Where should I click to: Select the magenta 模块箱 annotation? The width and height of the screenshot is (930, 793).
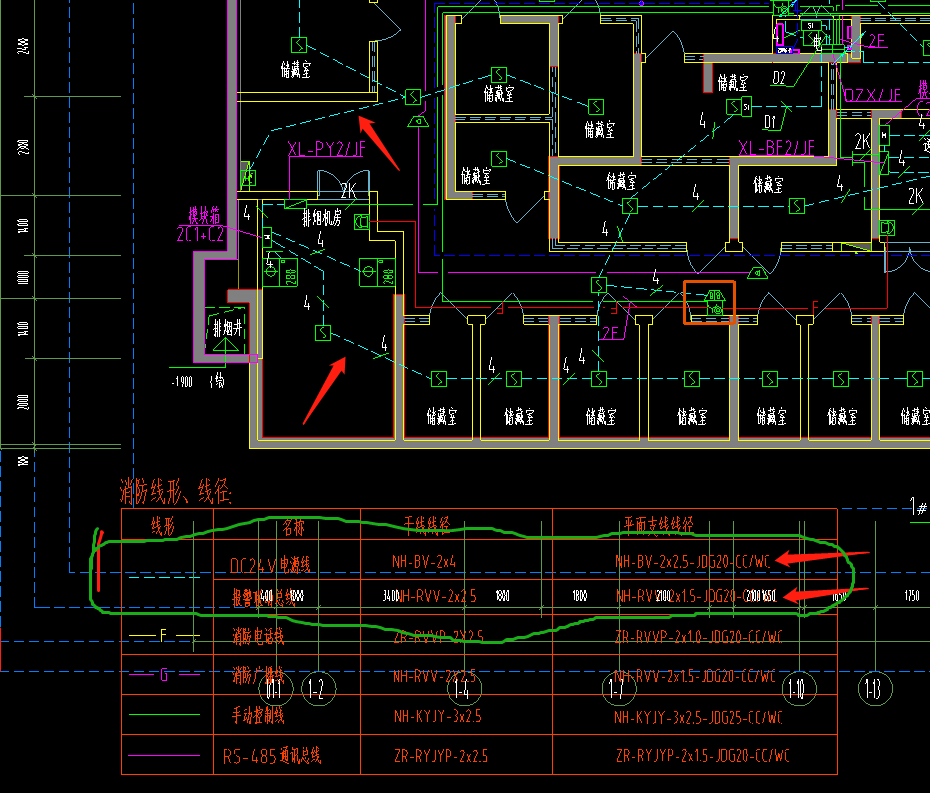coord(205,215)
